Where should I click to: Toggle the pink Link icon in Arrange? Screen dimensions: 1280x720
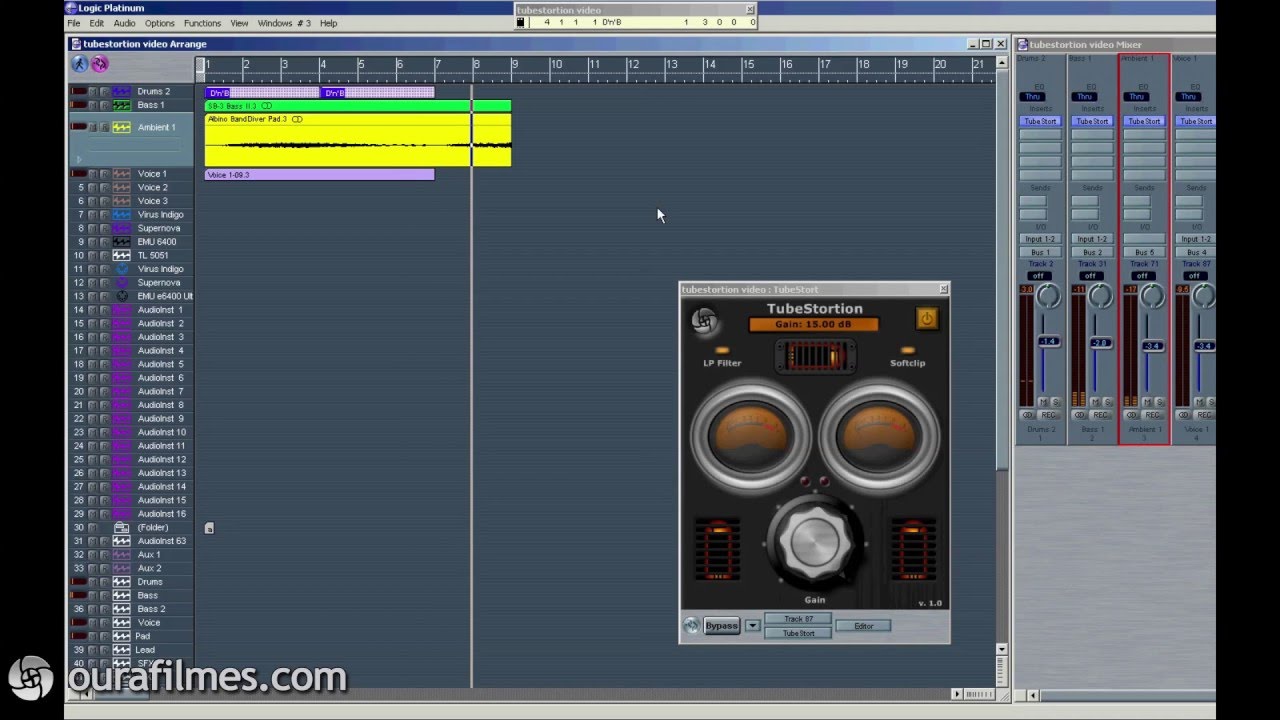click(100, 64)
